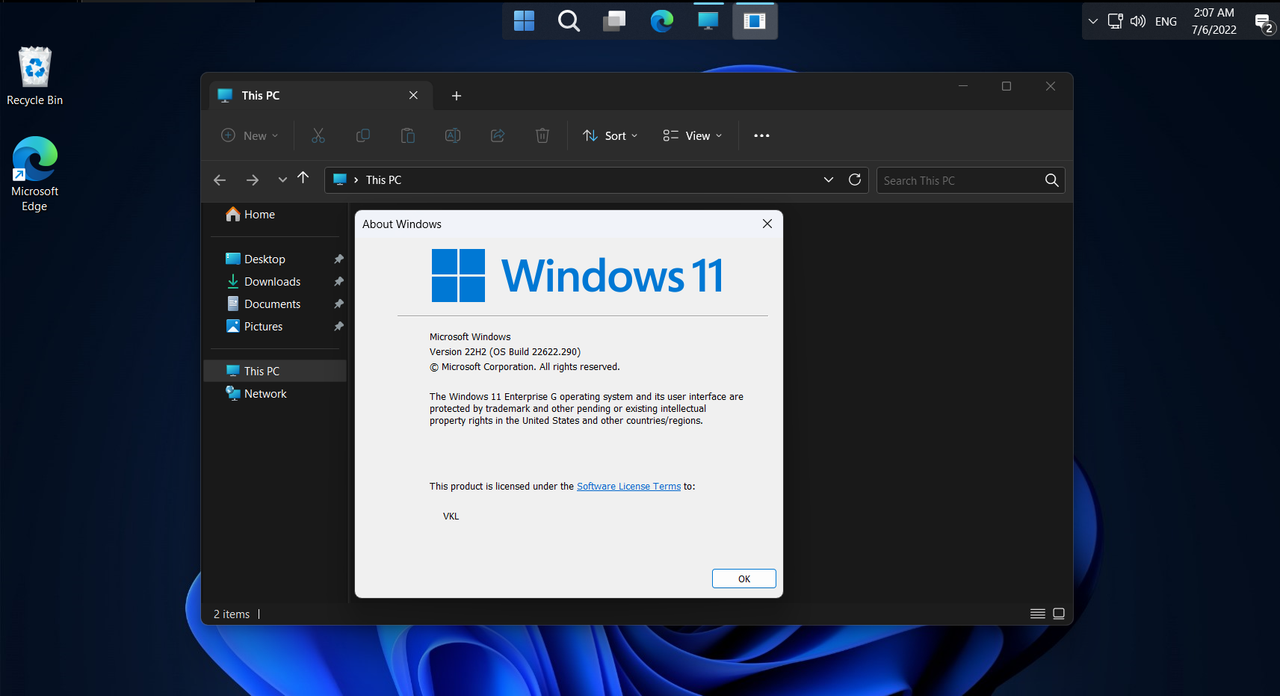Maximize the File Explorer window
Viewport: 1280px width, 696px height.
[x=1007, y=87]
